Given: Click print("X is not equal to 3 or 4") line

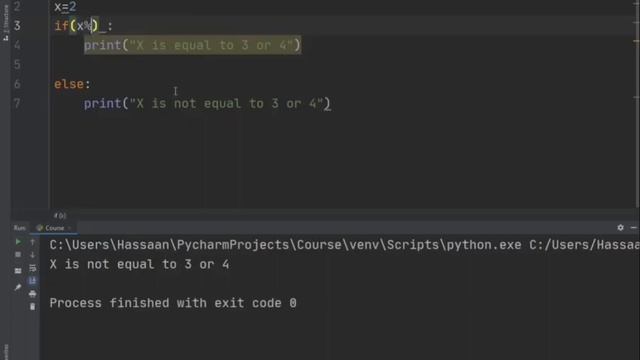Looking at the screenshot, I should click(207, 104).
